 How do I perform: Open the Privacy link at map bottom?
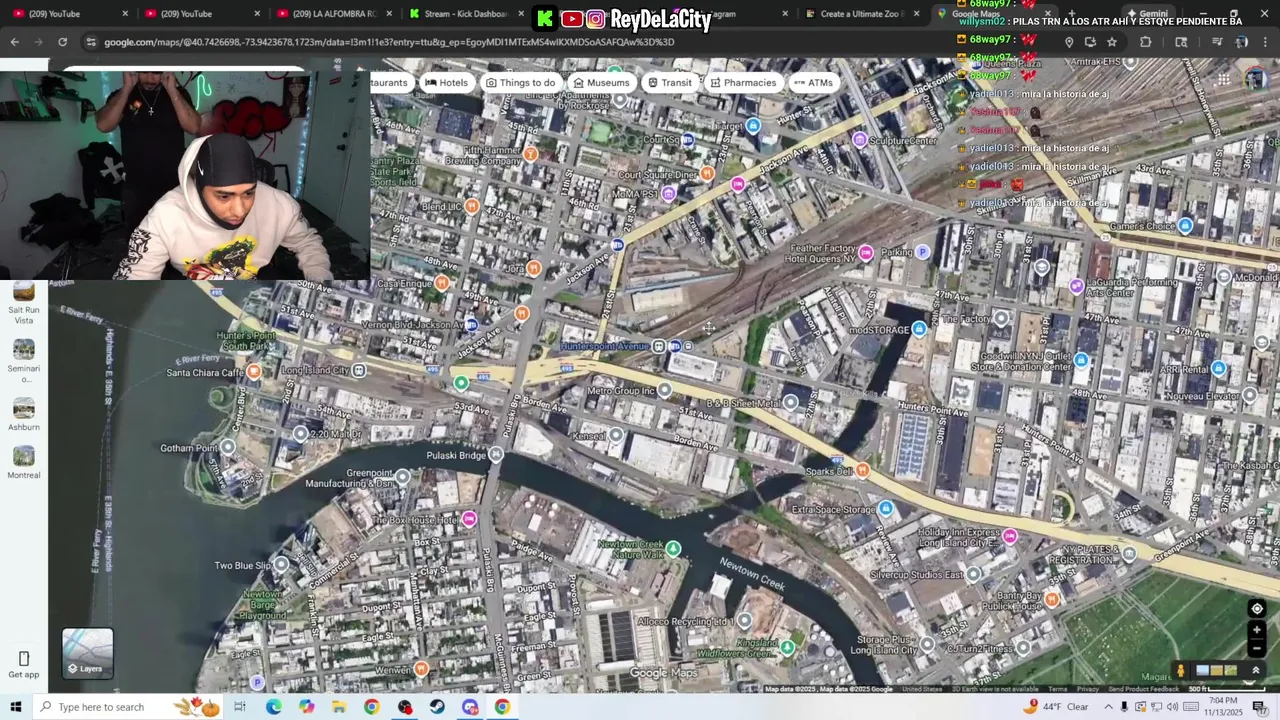point(1087,689)
